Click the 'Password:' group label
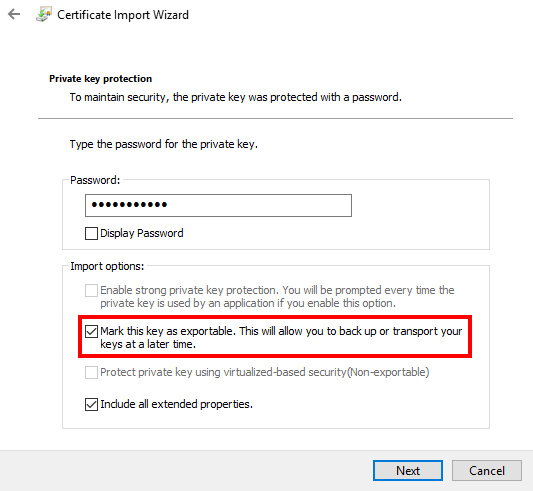The width and height of the screenshot is (533, 491). coord(95,180)
